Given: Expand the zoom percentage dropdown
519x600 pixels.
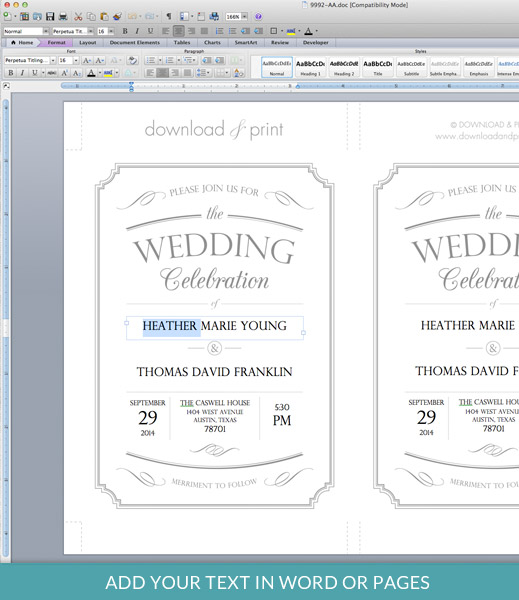Looking at the screenshot, I should coord(244,16).
